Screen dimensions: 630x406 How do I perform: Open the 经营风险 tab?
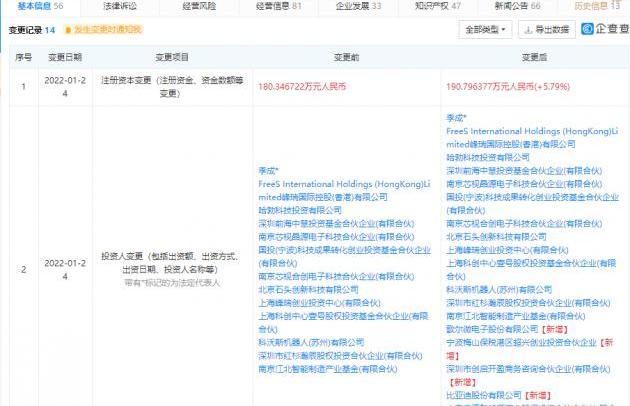click(199, 6)
